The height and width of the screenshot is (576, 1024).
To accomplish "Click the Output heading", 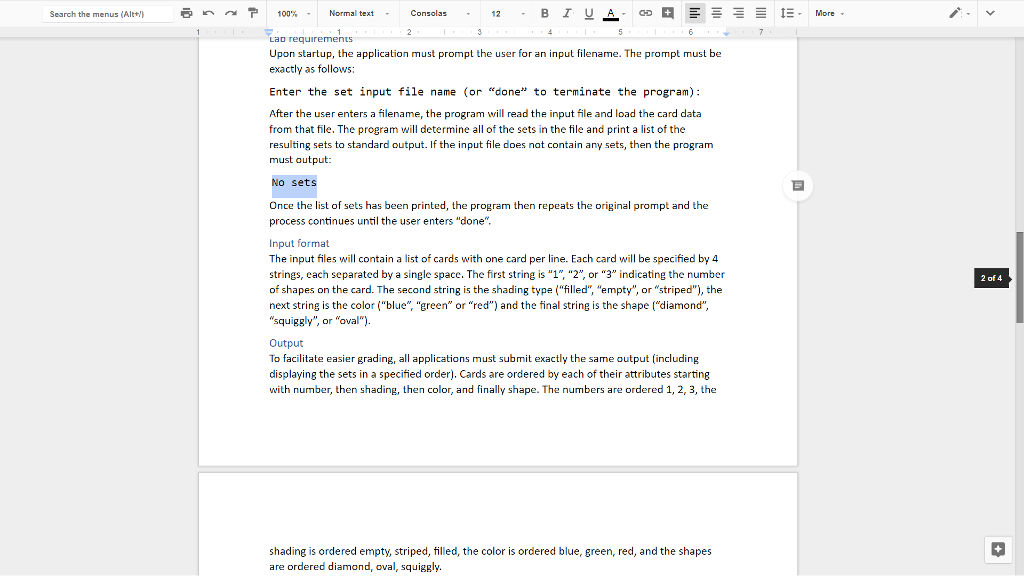I will click(286, 344).
